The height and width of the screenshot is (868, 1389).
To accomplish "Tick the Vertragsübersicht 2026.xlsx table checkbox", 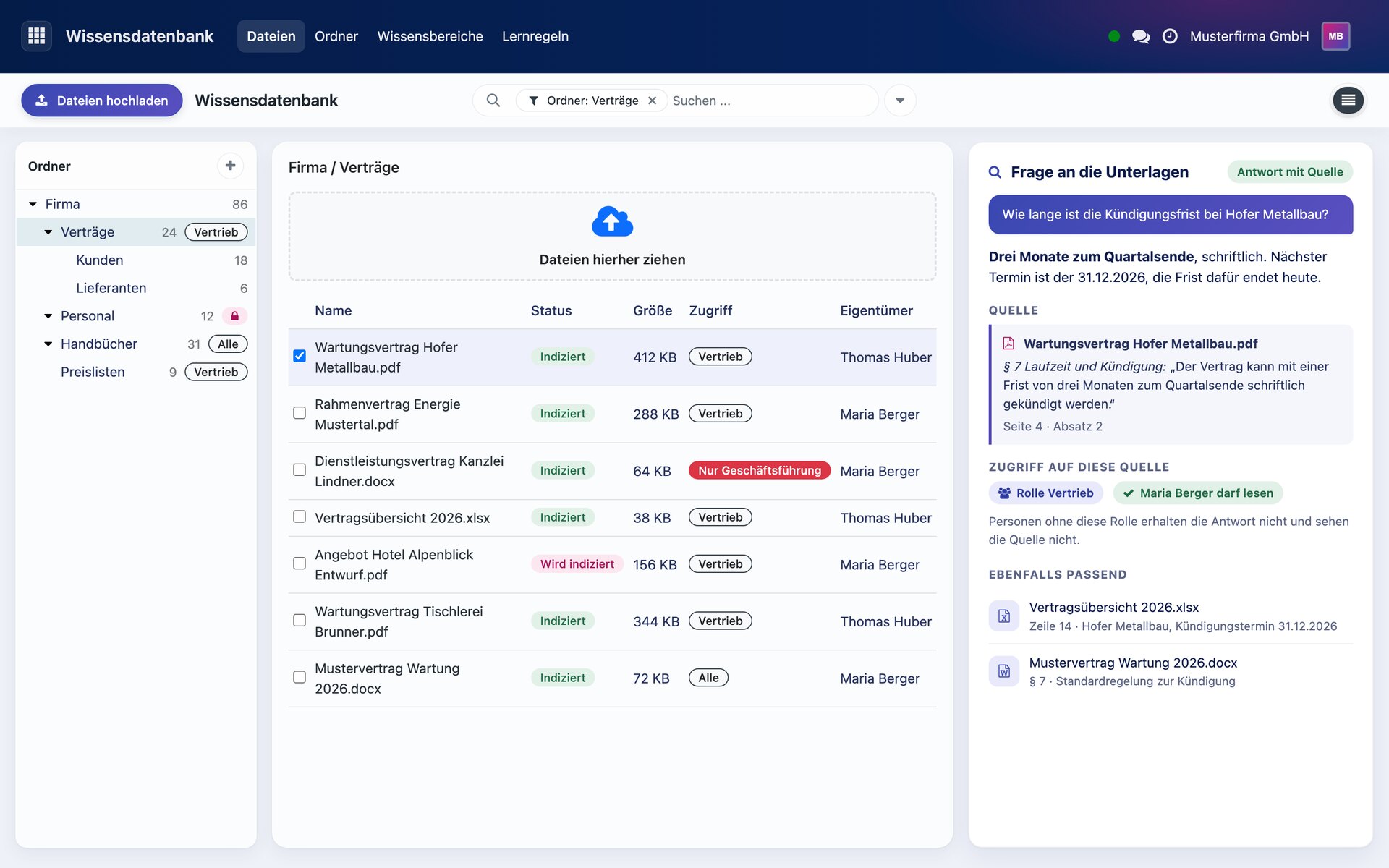I will (x=300, y=516).
